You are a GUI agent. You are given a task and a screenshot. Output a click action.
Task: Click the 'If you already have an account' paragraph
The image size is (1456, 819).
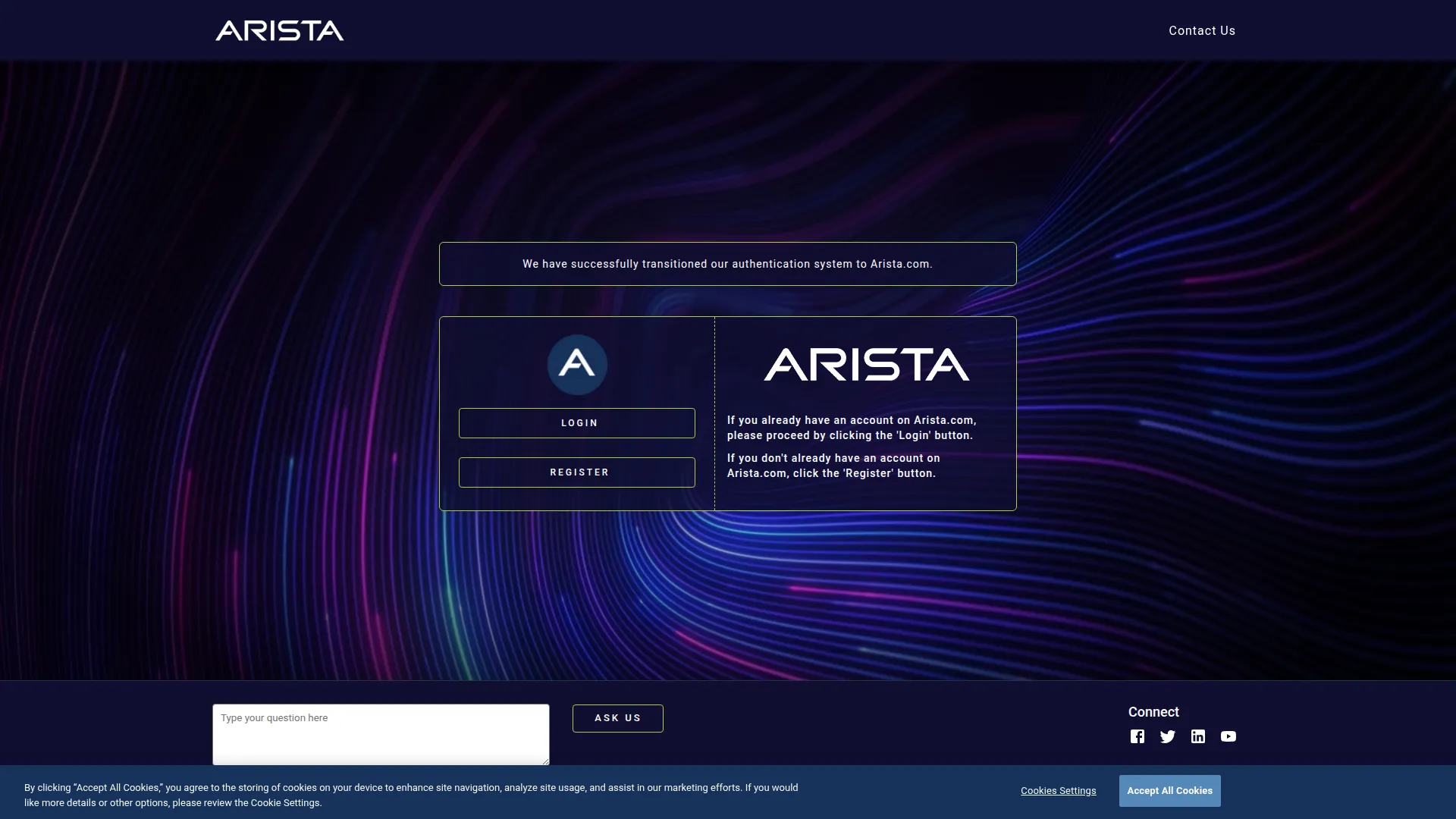[852, 428]
